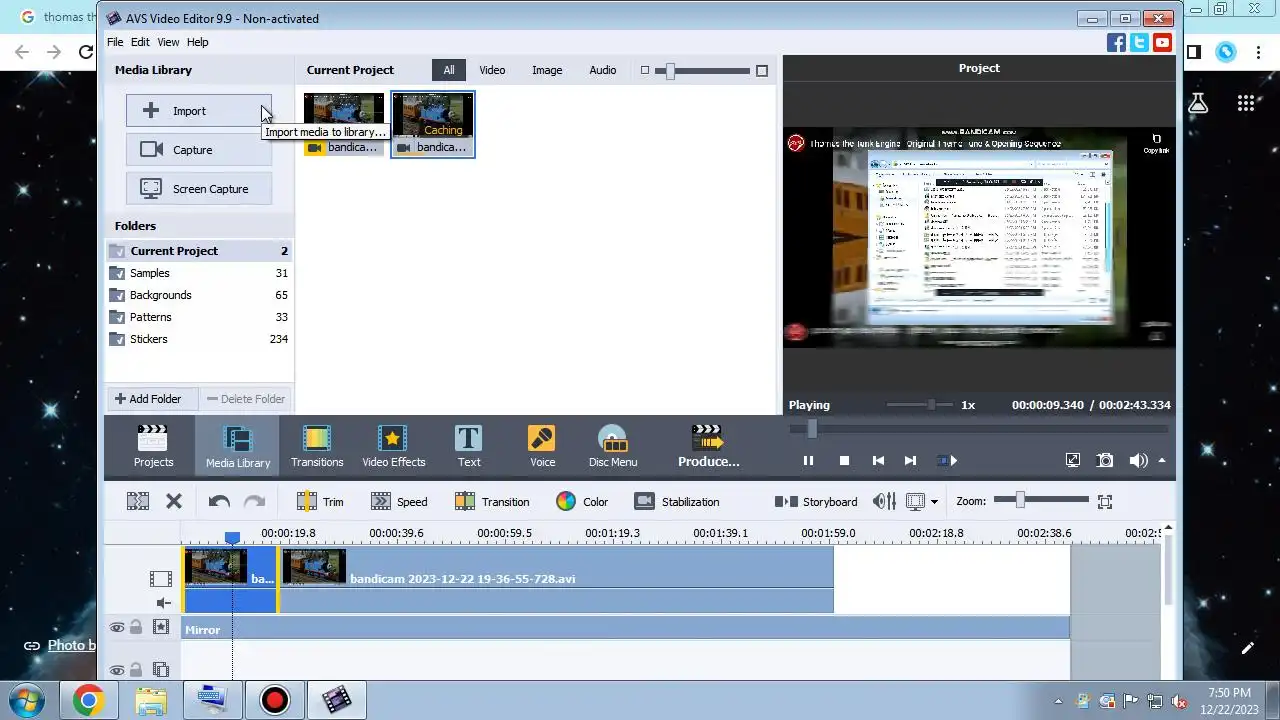The image size is (1280, 720).
Task: Stop the preview playback
Action: pyautogui.click(x=844, y=461)
